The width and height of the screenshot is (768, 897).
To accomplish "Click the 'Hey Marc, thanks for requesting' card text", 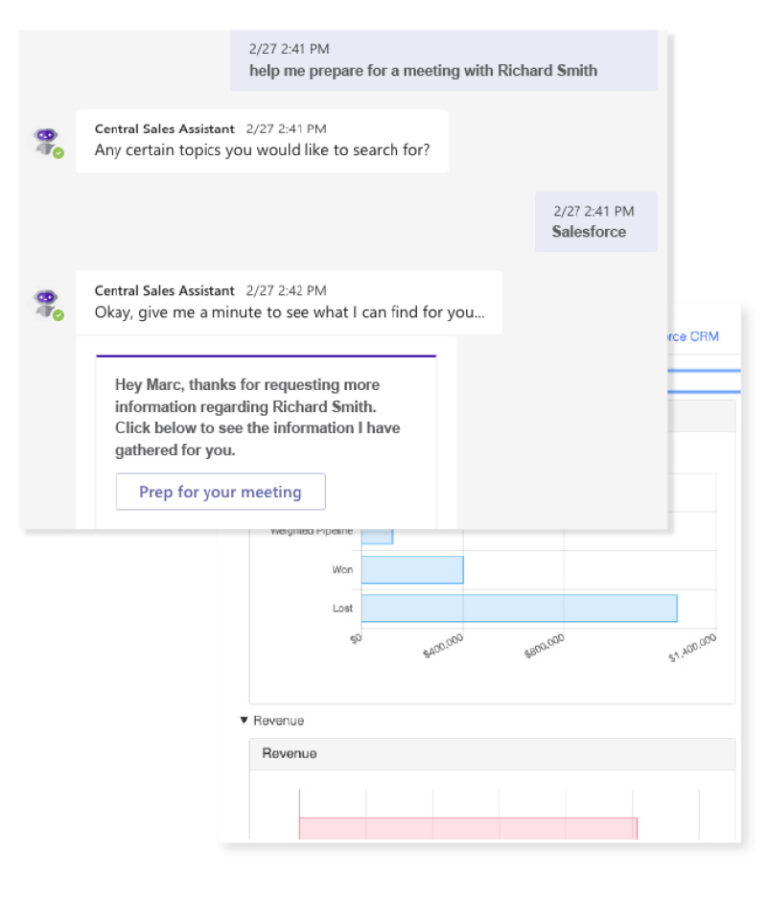I will coord(258,417).
